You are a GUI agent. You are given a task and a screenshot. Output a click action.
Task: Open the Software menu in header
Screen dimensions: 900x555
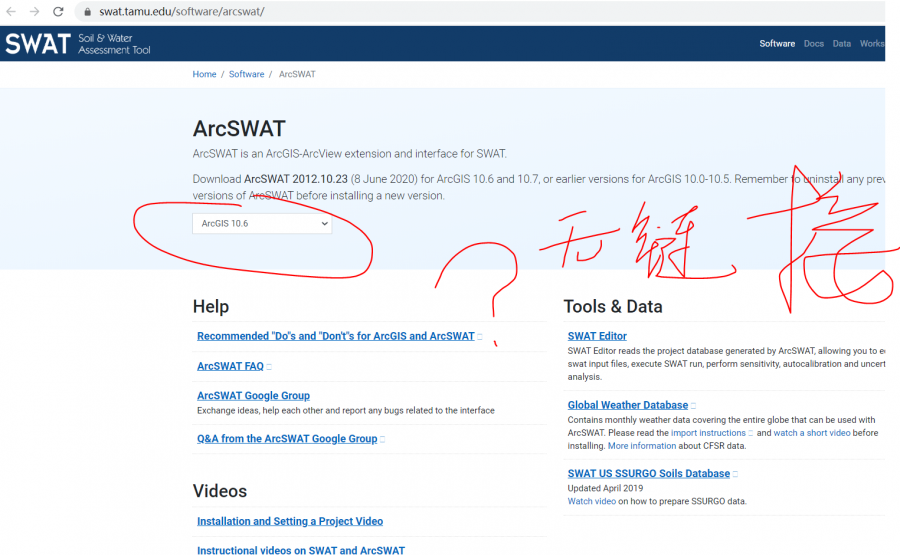[x=777, y=44]
